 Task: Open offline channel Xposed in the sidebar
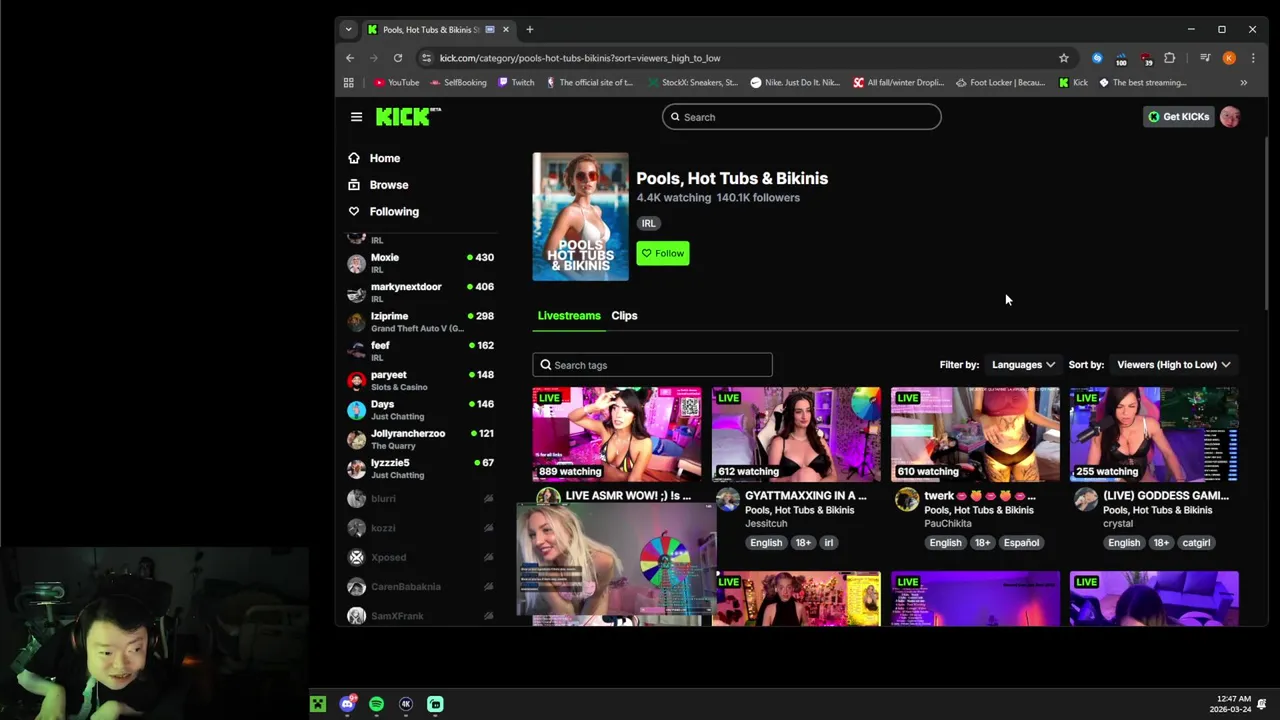pyautogui.click(x=420, y=557)
